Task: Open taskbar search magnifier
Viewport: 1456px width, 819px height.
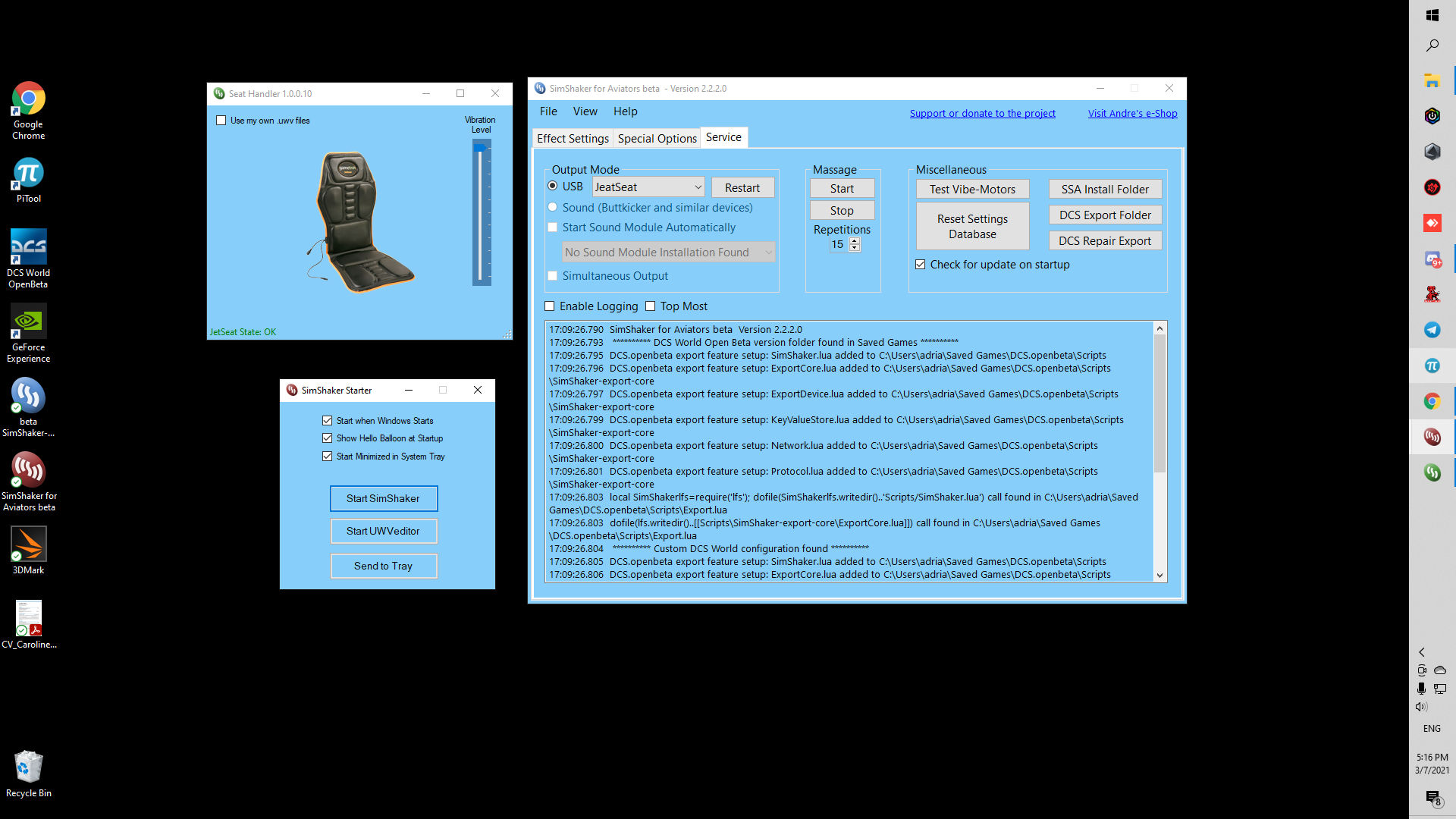Action: click(x=1432, y=46)
